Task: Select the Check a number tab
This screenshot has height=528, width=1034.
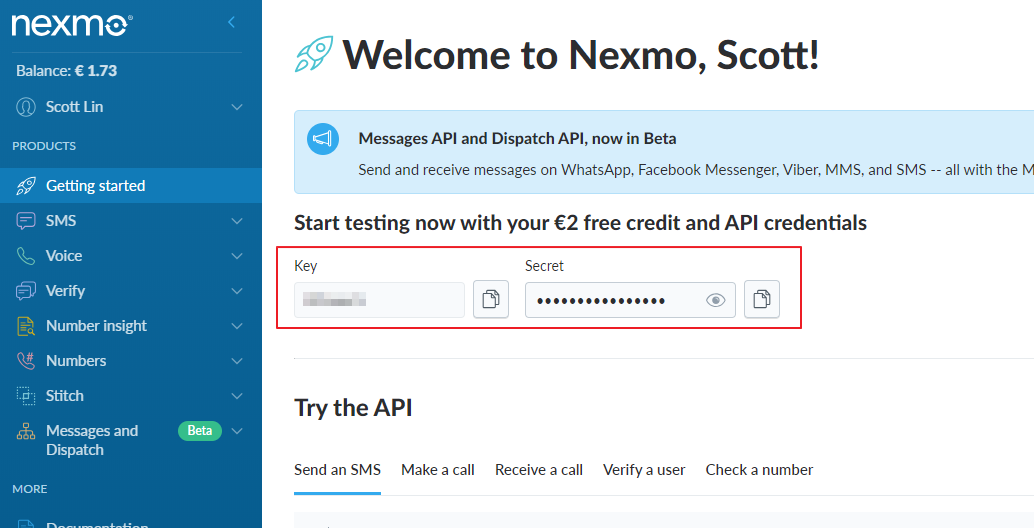Action: coord(759,470)
